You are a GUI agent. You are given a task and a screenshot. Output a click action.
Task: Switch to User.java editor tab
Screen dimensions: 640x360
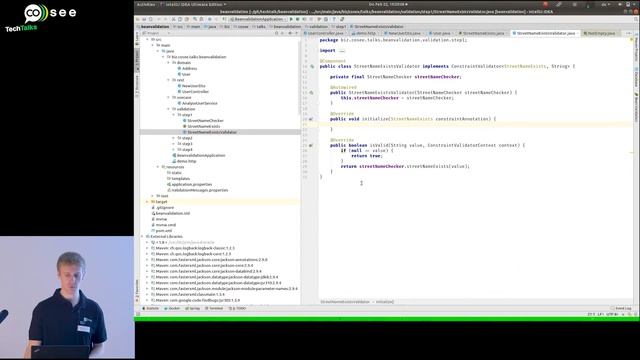coord(440,33)
